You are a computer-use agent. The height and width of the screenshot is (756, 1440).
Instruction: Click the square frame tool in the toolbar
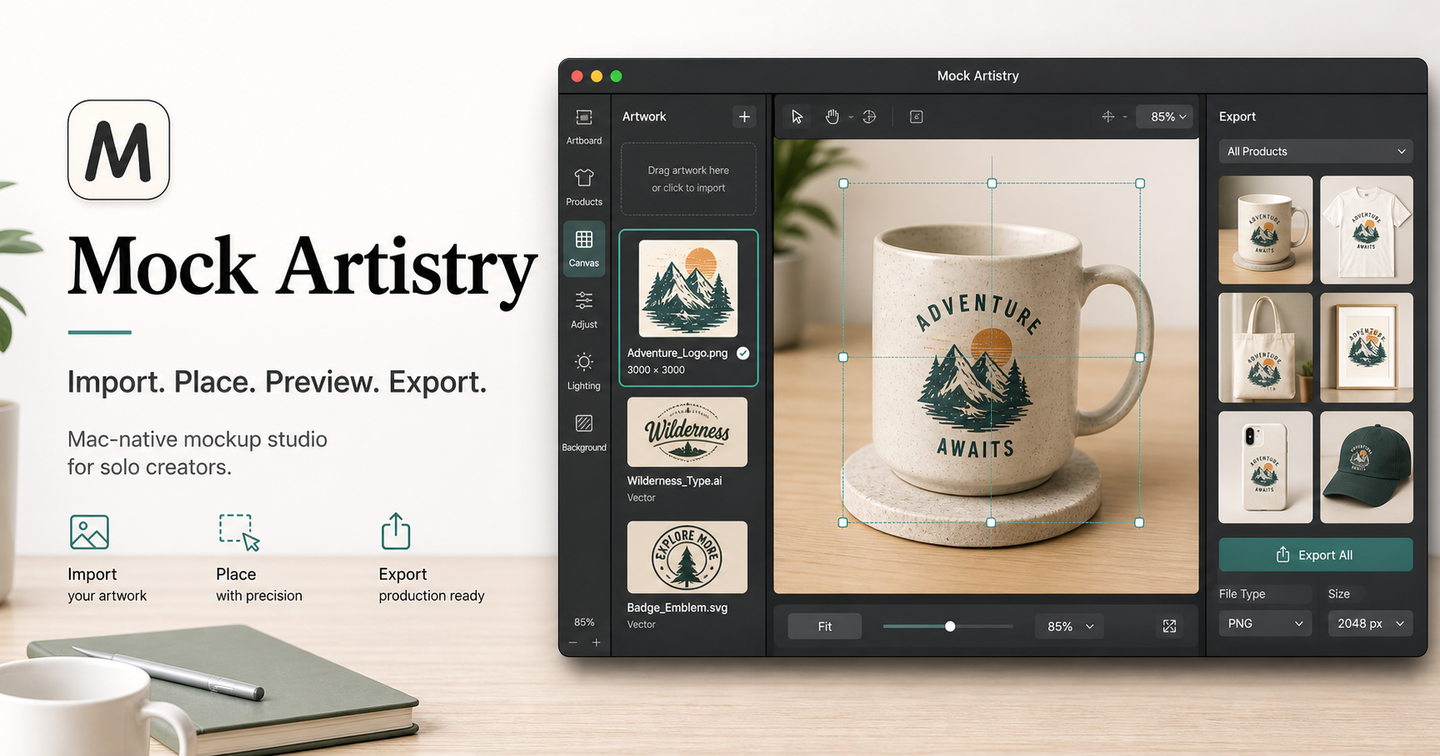coord(916,117)
